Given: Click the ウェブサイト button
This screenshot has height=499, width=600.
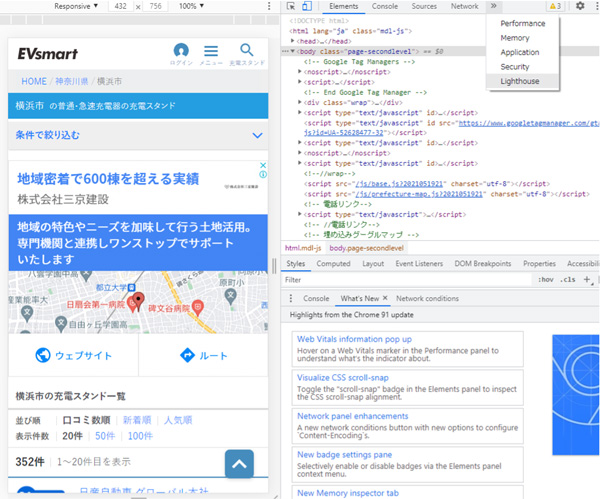Looking at the screenshot, I should [73, 355].
